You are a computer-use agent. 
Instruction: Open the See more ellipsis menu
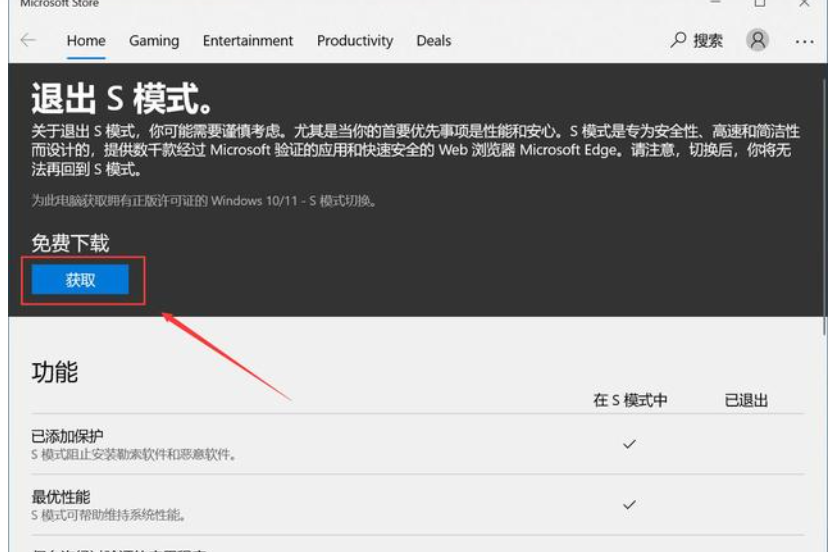click(805, 42)
